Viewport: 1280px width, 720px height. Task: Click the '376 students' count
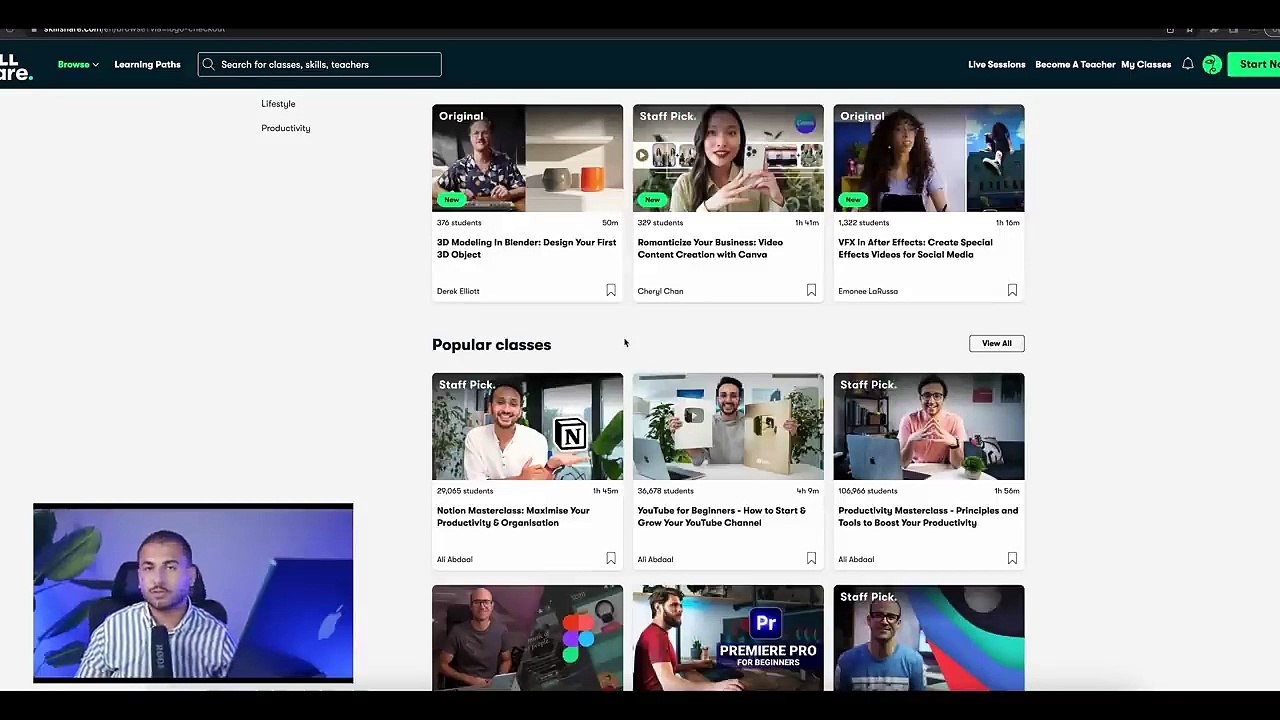click(x=459, y=223)
